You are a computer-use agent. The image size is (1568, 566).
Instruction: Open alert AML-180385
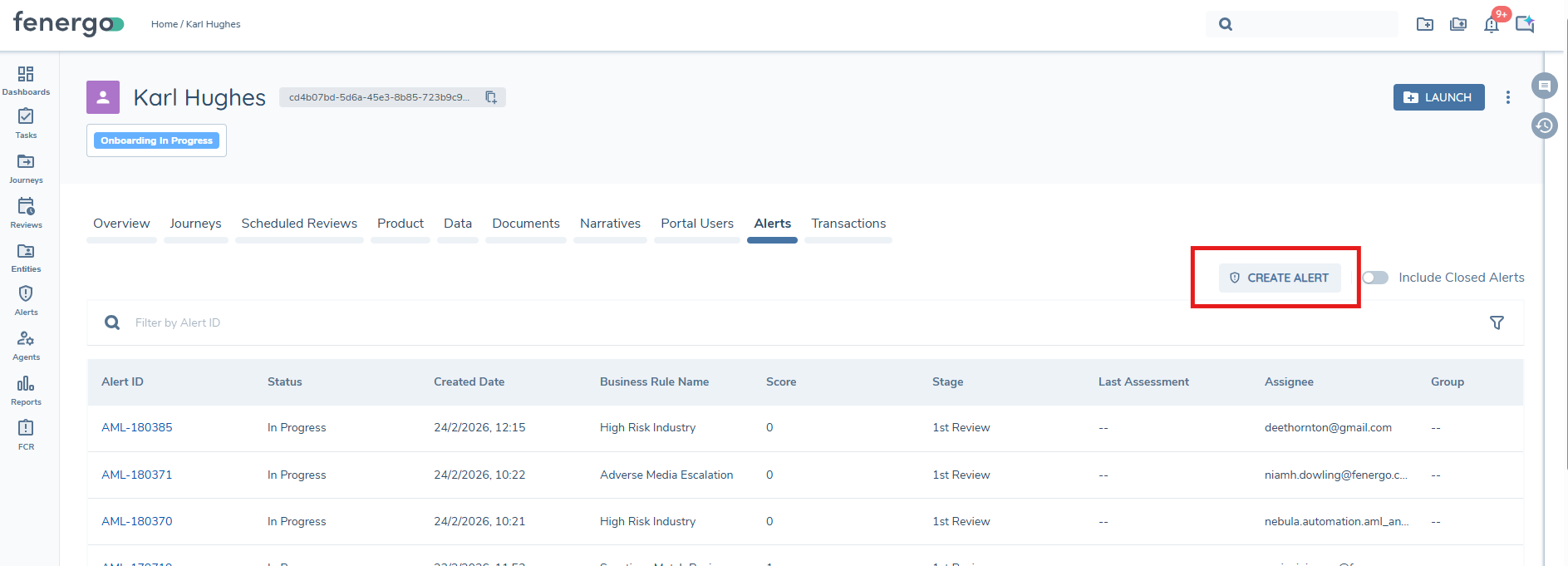click(137, 427)
